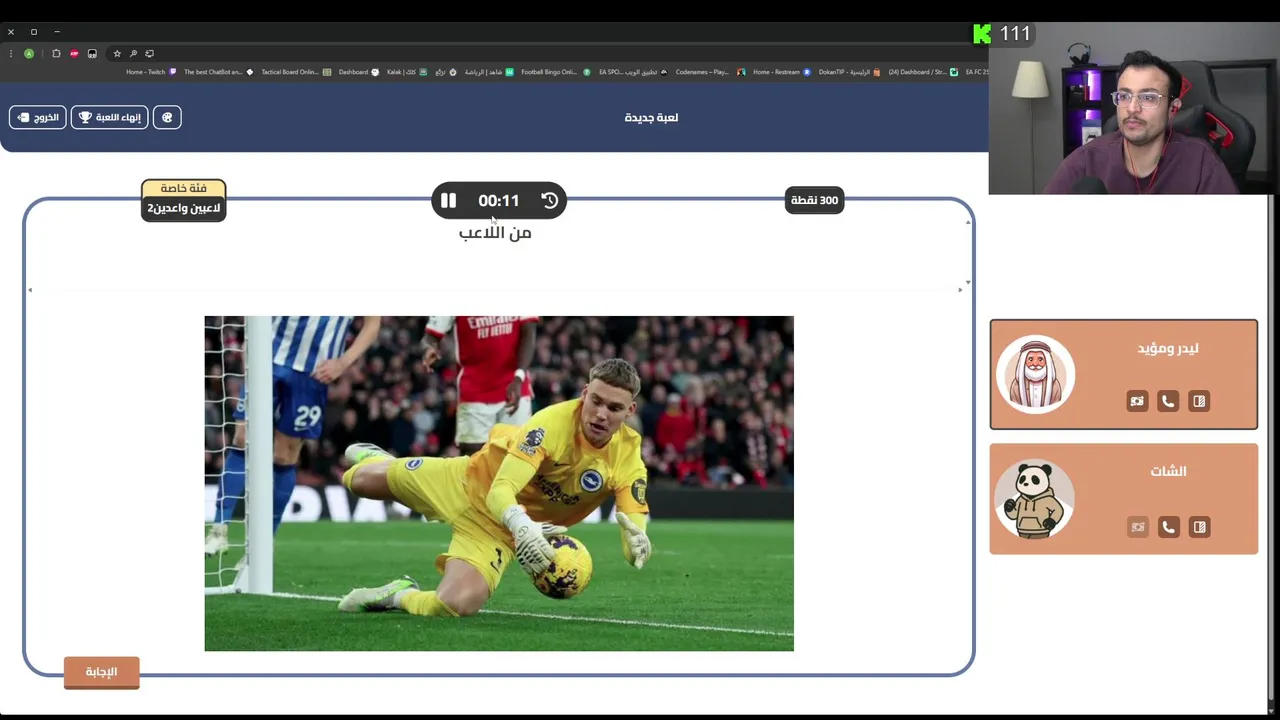The width and height of the screenshot is (1280, 720).
Task: Click the browser extensions puzzle icon
Action: pyautogui.click(x=56, y=53)
